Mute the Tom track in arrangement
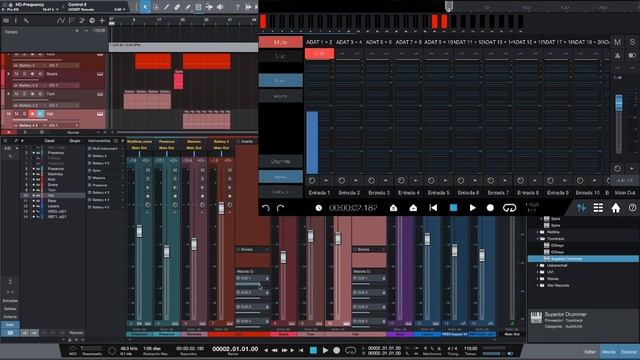Screen dimensions: 640x360 [16, 94]
